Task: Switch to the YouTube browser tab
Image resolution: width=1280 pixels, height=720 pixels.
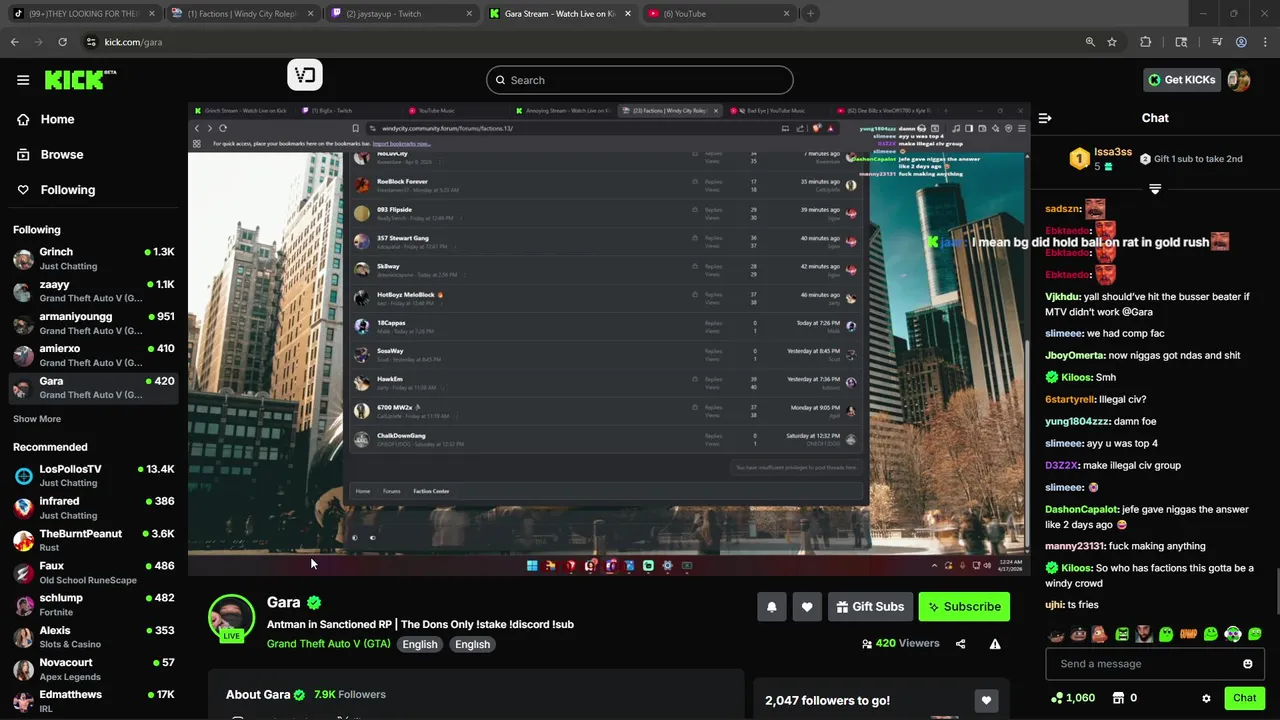Action: pyautogui.click(x=718, y=14)
